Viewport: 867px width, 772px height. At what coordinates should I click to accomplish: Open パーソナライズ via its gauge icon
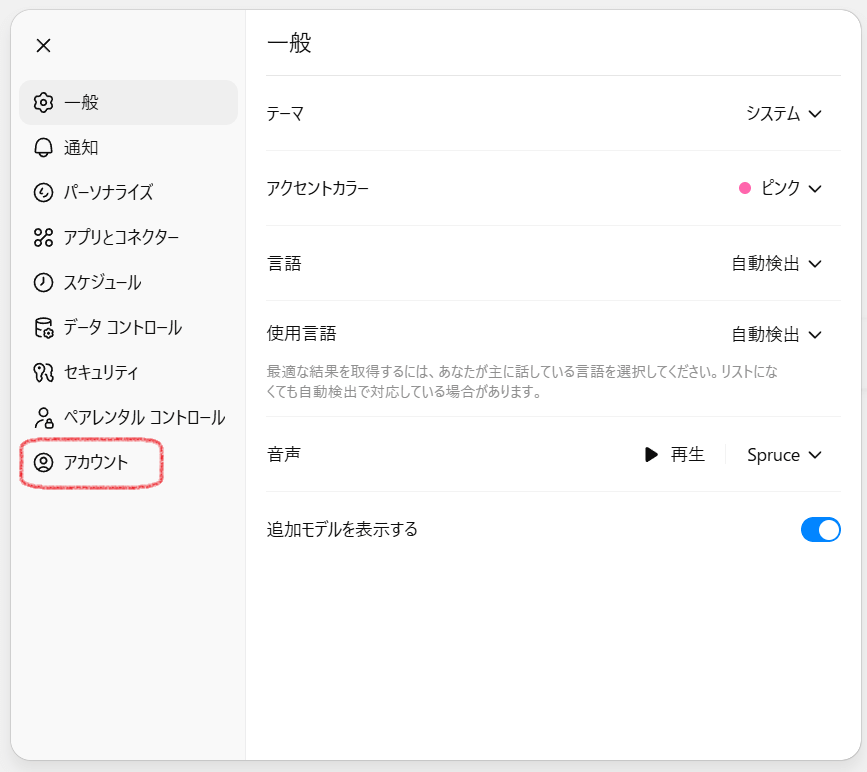[43, 192]
